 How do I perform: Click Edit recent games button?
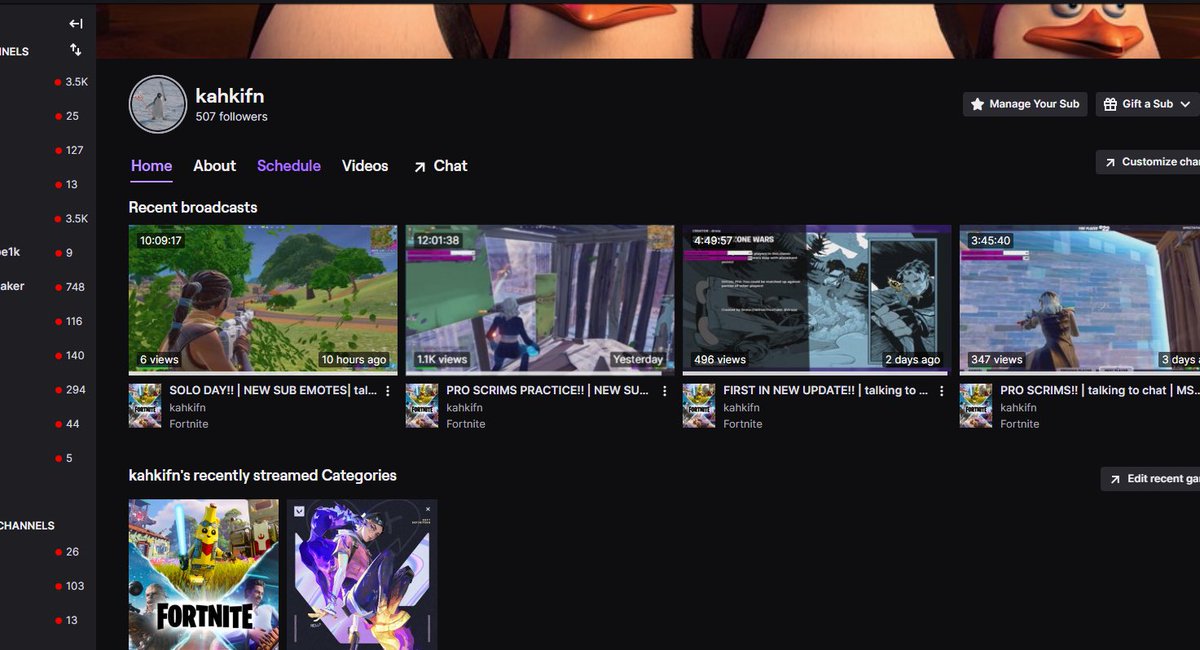tap(1151, 479)
